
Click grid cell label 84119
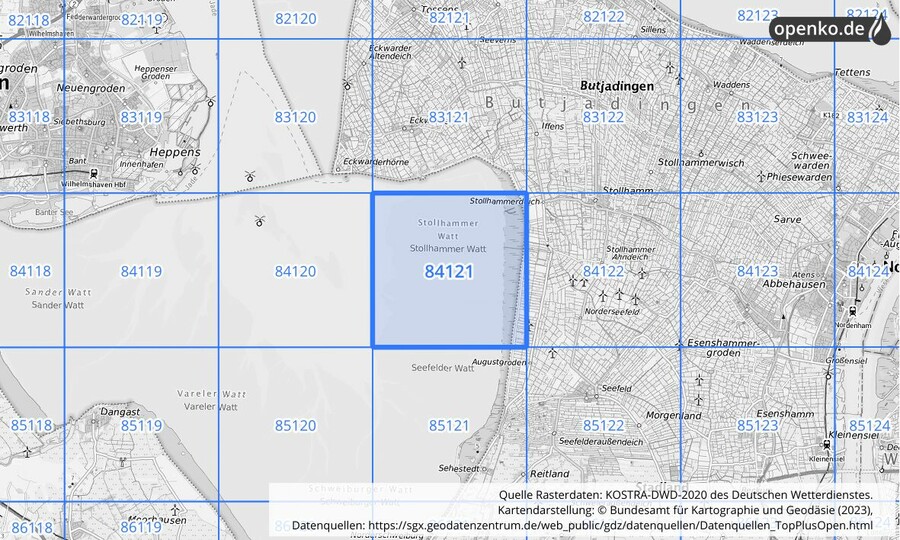141,271
